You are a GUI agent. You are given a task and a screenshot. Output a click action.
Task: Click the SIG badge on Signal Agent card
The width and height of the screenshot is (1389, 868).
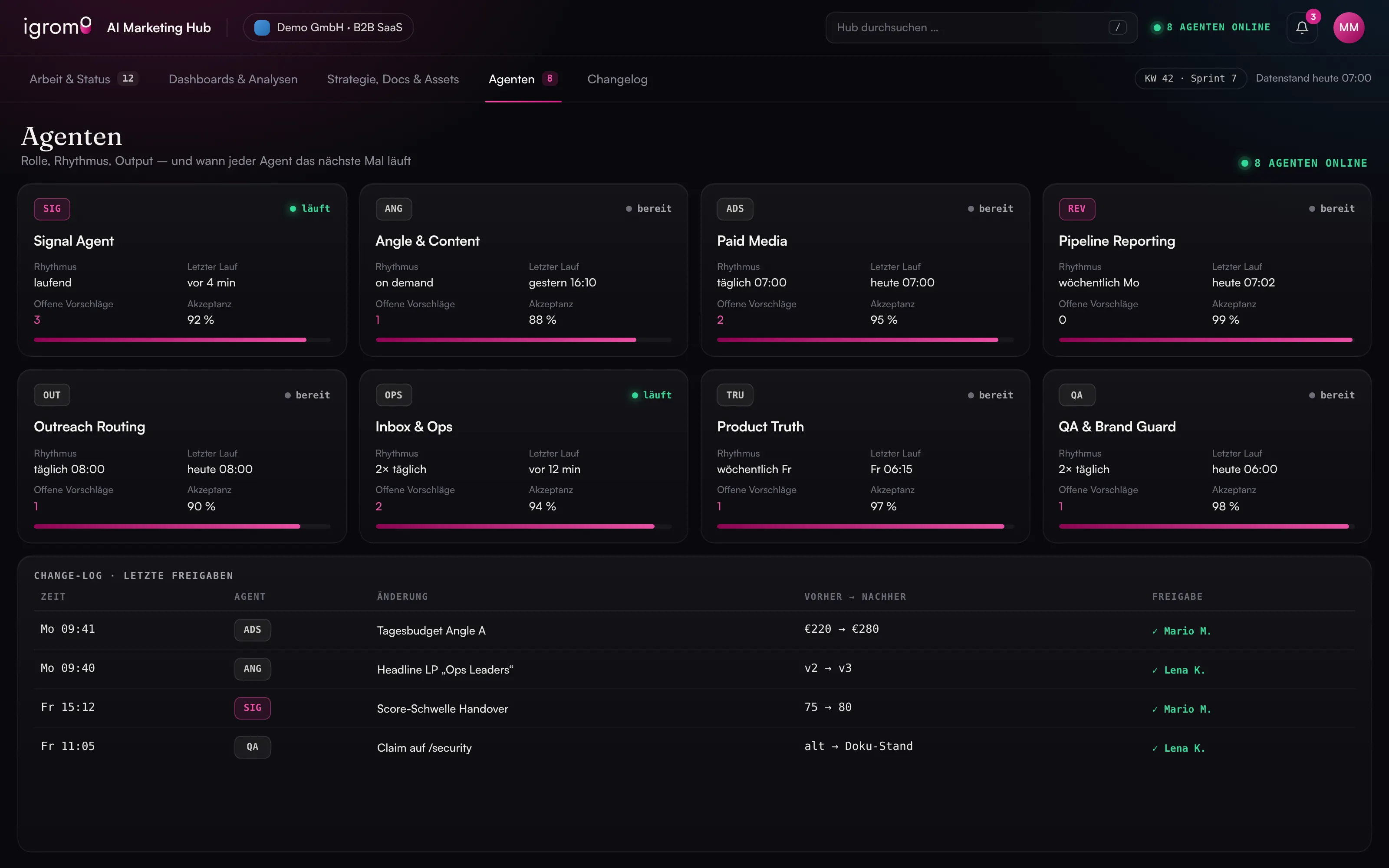click(52, 208)
